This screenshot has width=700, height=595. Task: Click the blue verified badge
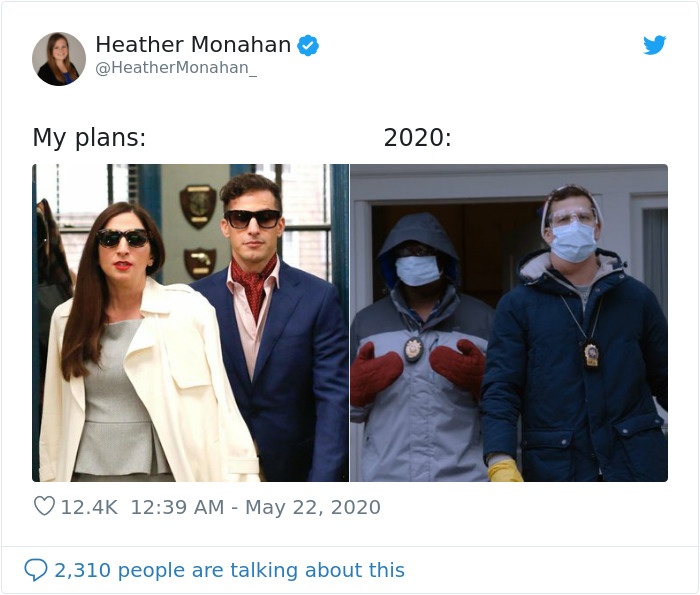[309, 45]
